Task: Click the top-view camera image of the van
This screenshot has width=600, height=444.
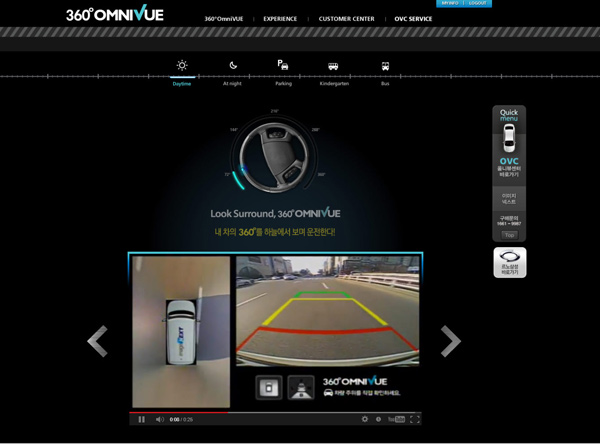Action: [x=181, y=331]
